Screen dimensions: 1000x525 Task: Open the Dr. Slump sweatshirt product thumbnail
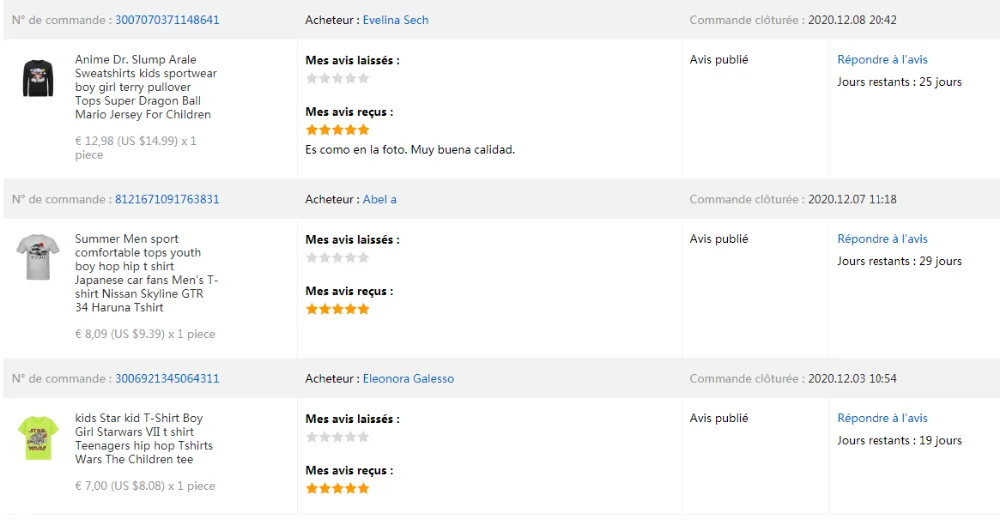tap(38, 78)
